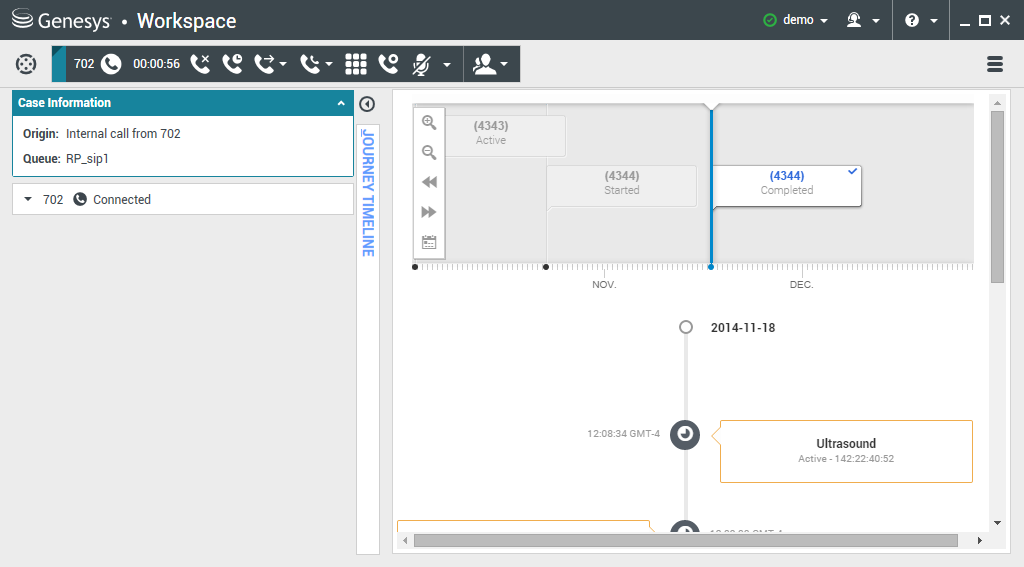End the call with the hang-up icon
The width and height of the screenshot is (1024, 567).
[200, 64]
